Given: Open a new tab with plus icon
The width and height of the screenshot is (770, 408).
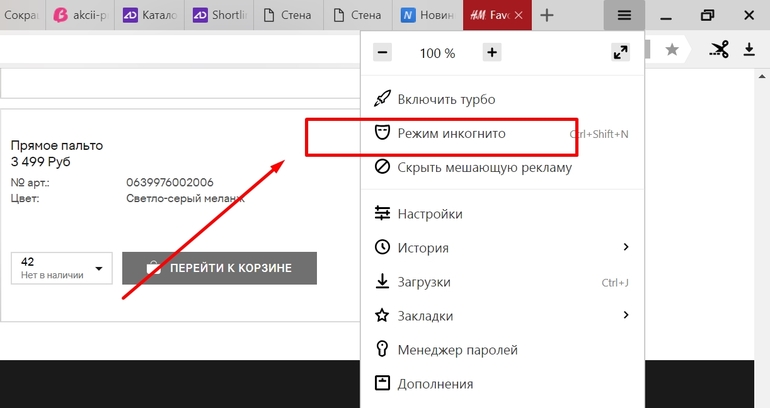Looking at the screenshot, I should 546,15.
